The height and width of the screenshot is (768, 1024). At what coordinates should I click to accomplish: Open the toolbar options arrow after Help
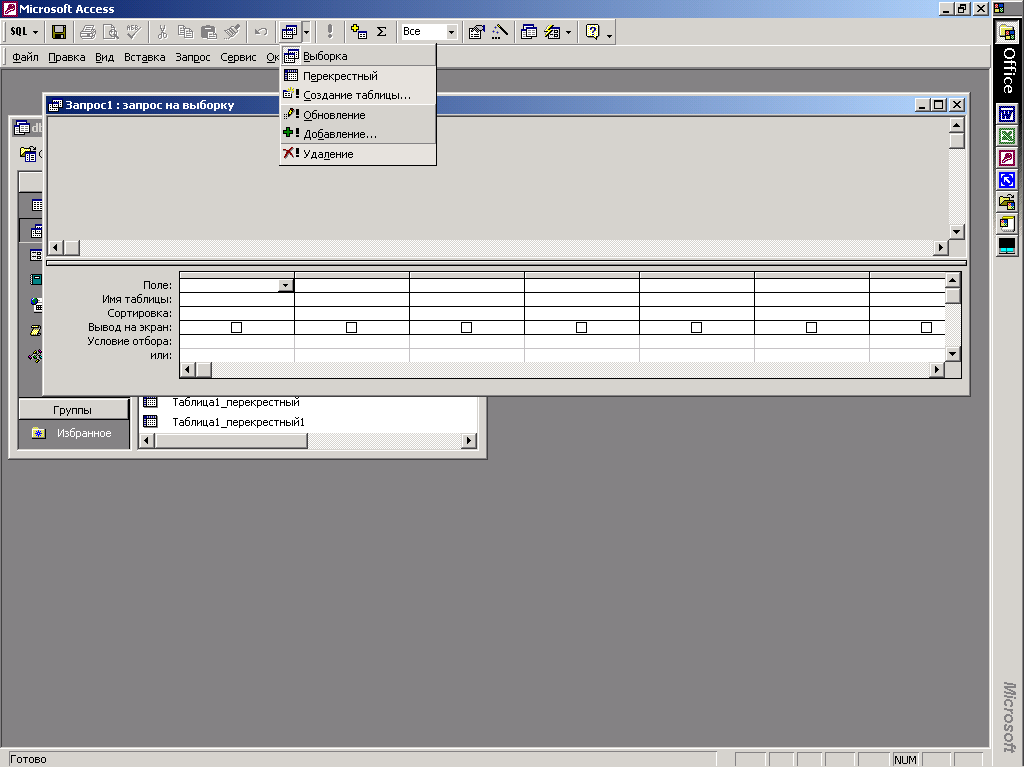(x=609, y=33)
